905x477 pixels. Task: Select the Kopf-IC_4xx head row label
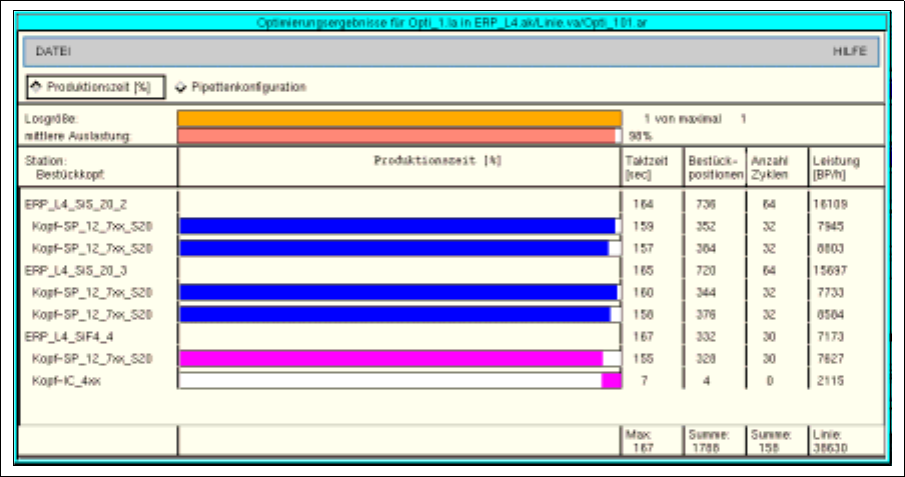[66, 381]
